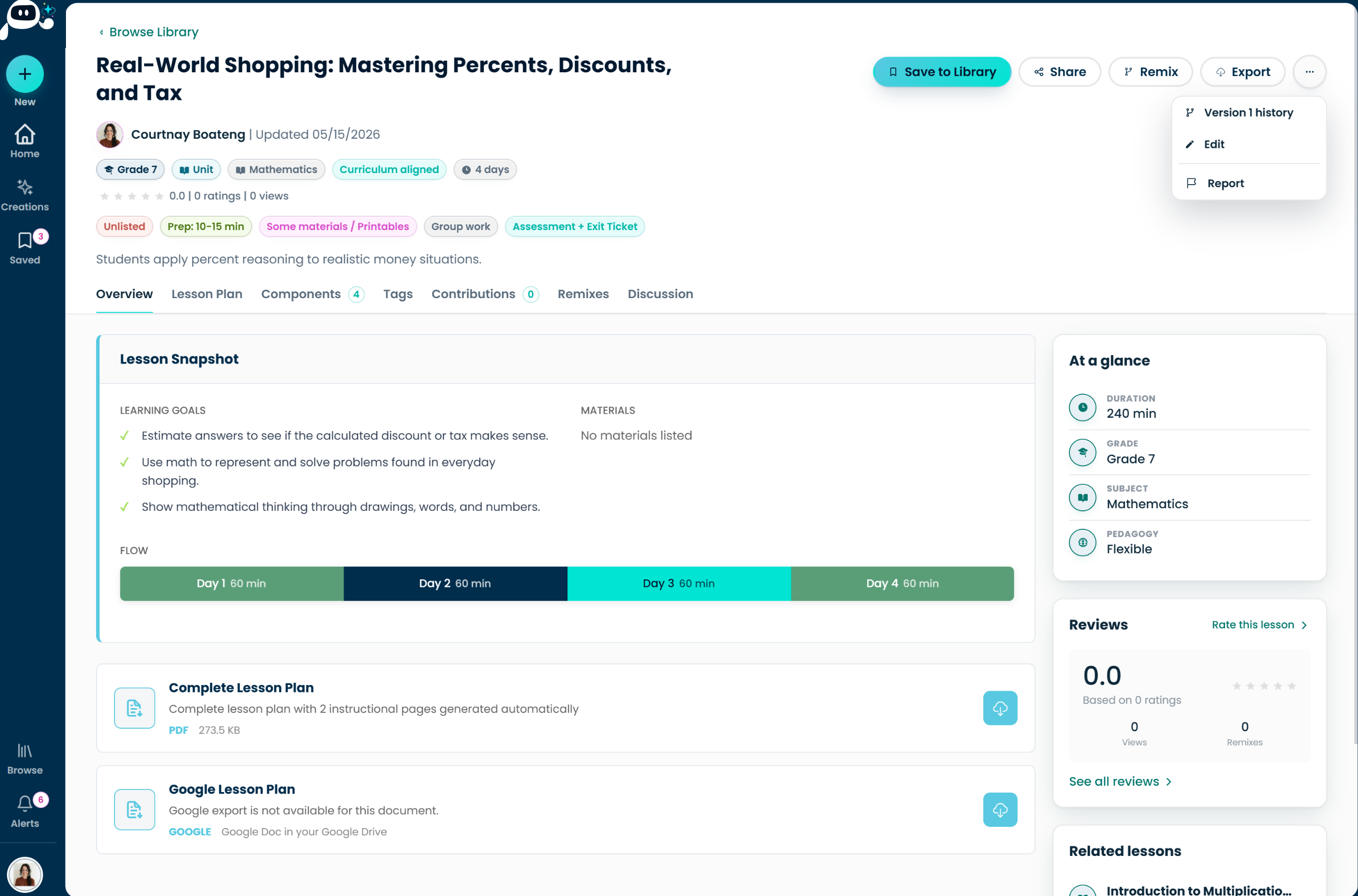Switch to the Overview tab
This screenshot has height=896, width=1358.
124,294
